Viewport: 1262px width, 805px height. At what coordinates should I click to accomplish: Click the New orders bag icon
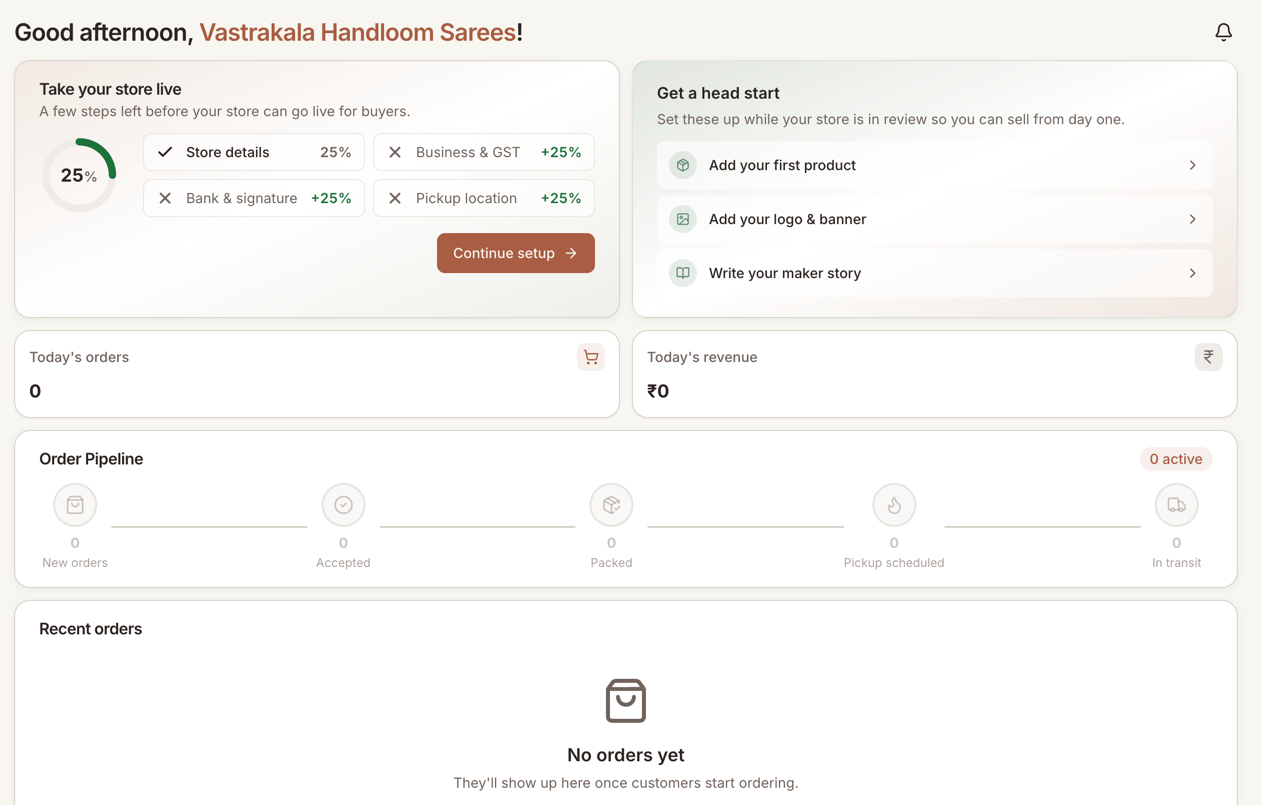(75, 505)
